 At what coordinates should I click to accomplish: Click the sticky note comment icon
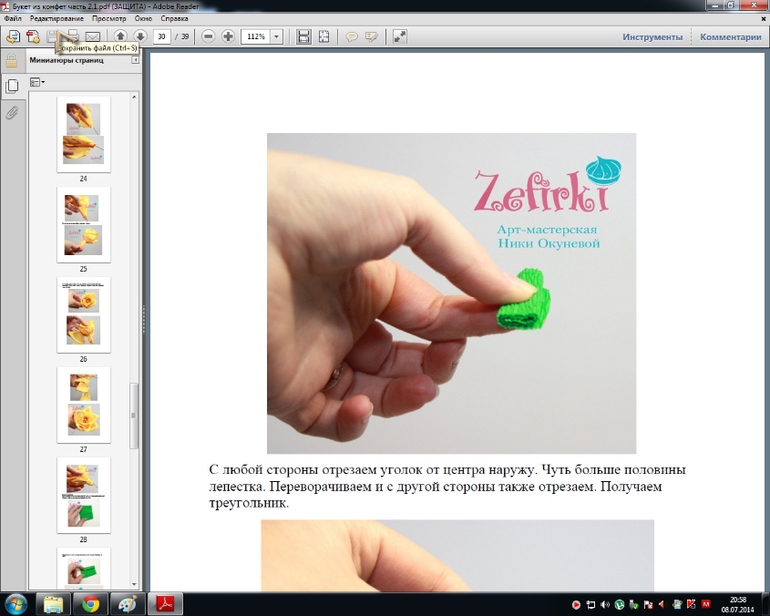(x=352, y=37)
